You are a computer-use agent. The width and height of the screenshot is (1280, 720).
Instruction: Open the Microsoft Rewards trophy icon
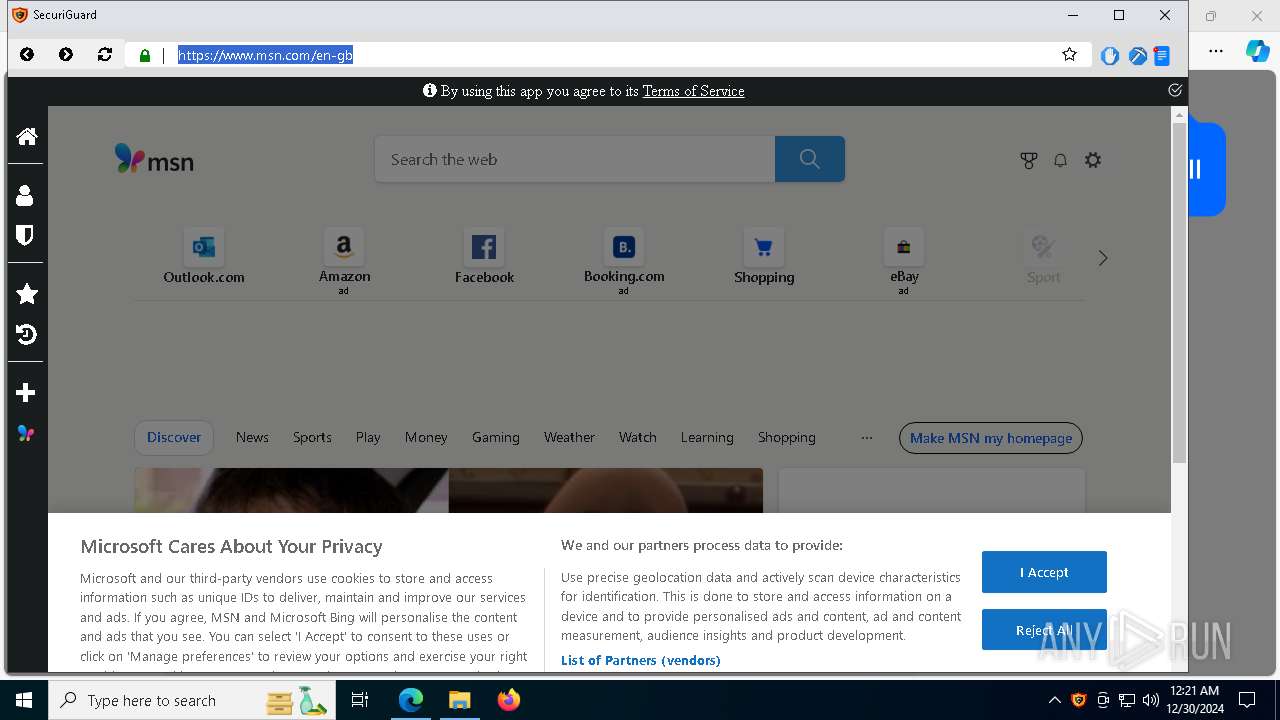click(1029, 160)
